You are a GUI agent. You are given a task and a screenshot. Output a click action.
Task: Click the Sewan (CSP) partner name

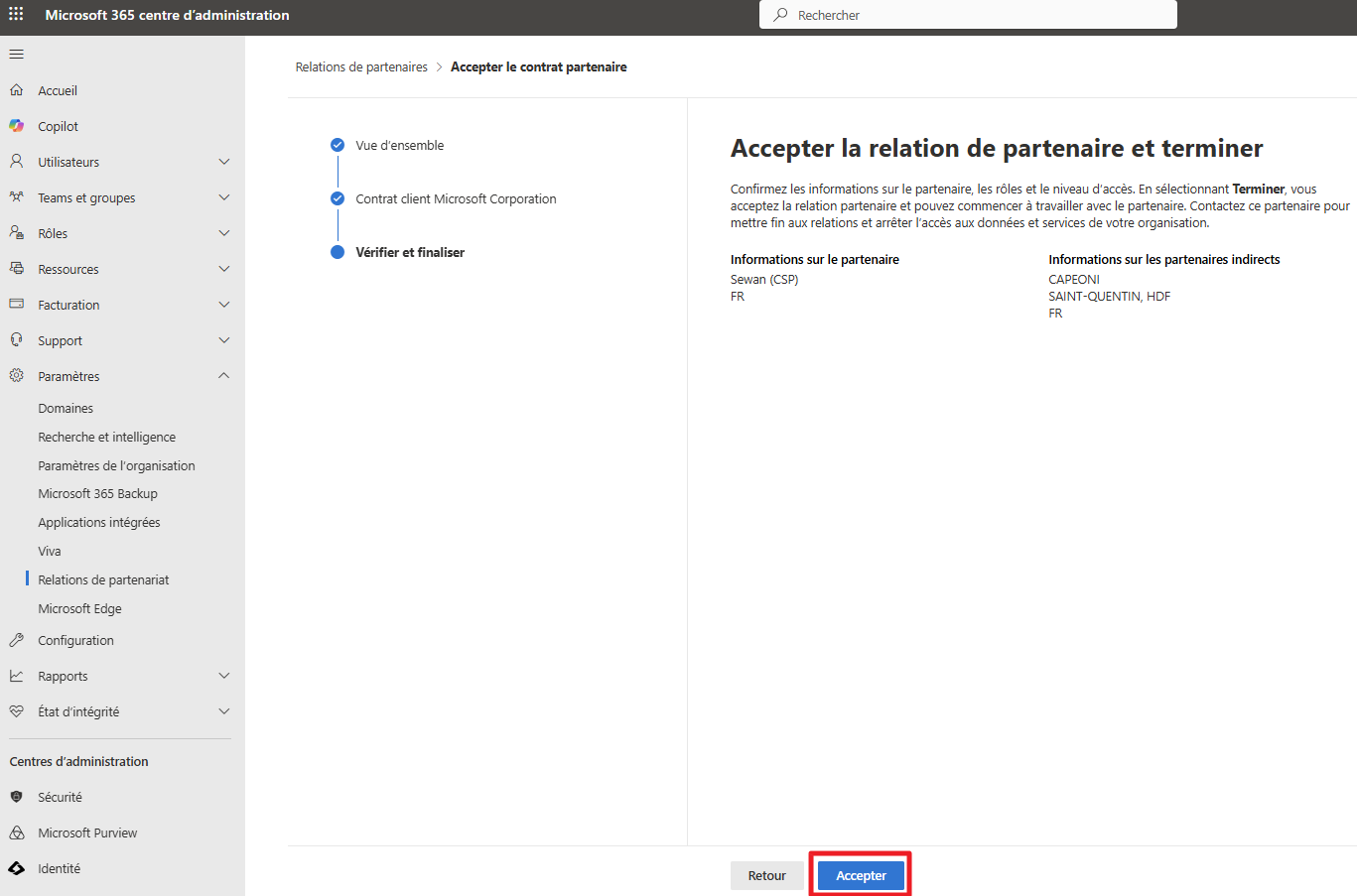[x=764, y=279]
